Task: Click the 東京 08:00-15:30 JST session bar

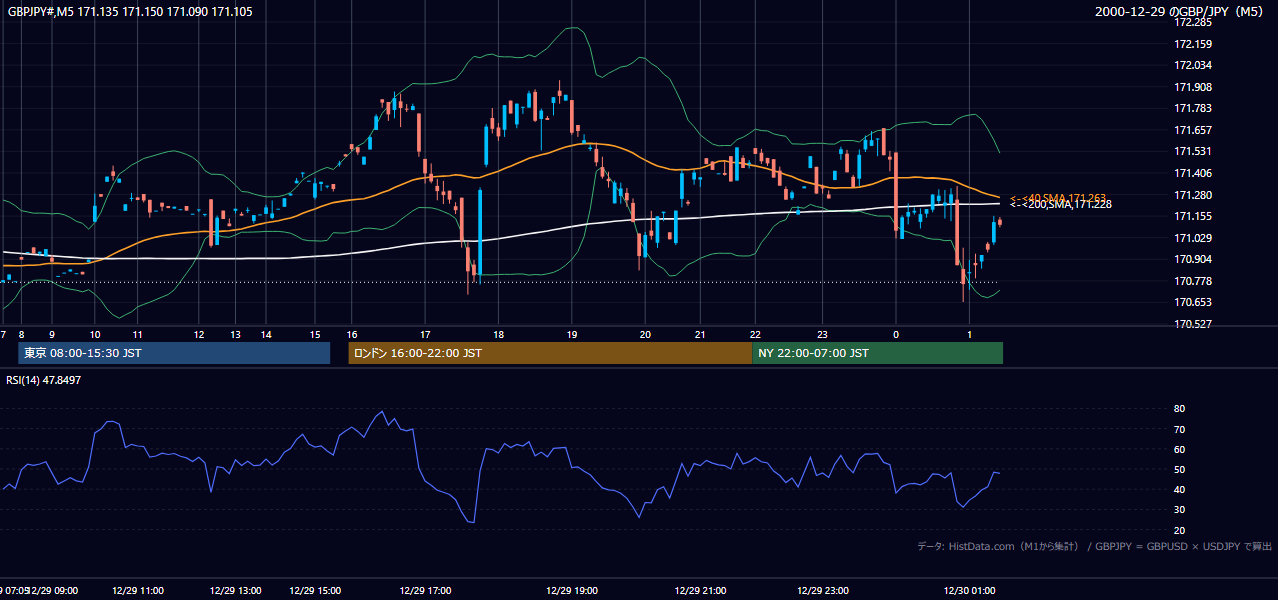Action: coord(174,353)
